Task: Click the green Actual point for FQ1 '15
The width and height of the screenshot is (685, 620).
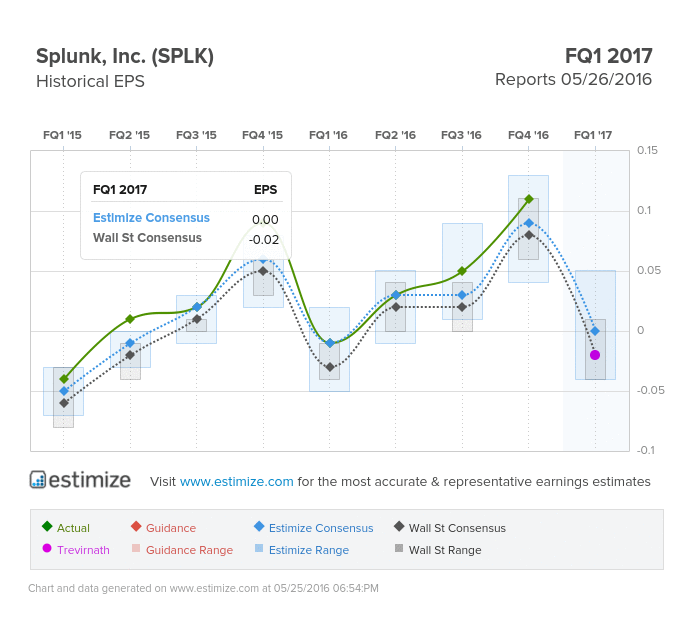Action: pos(64,379)
